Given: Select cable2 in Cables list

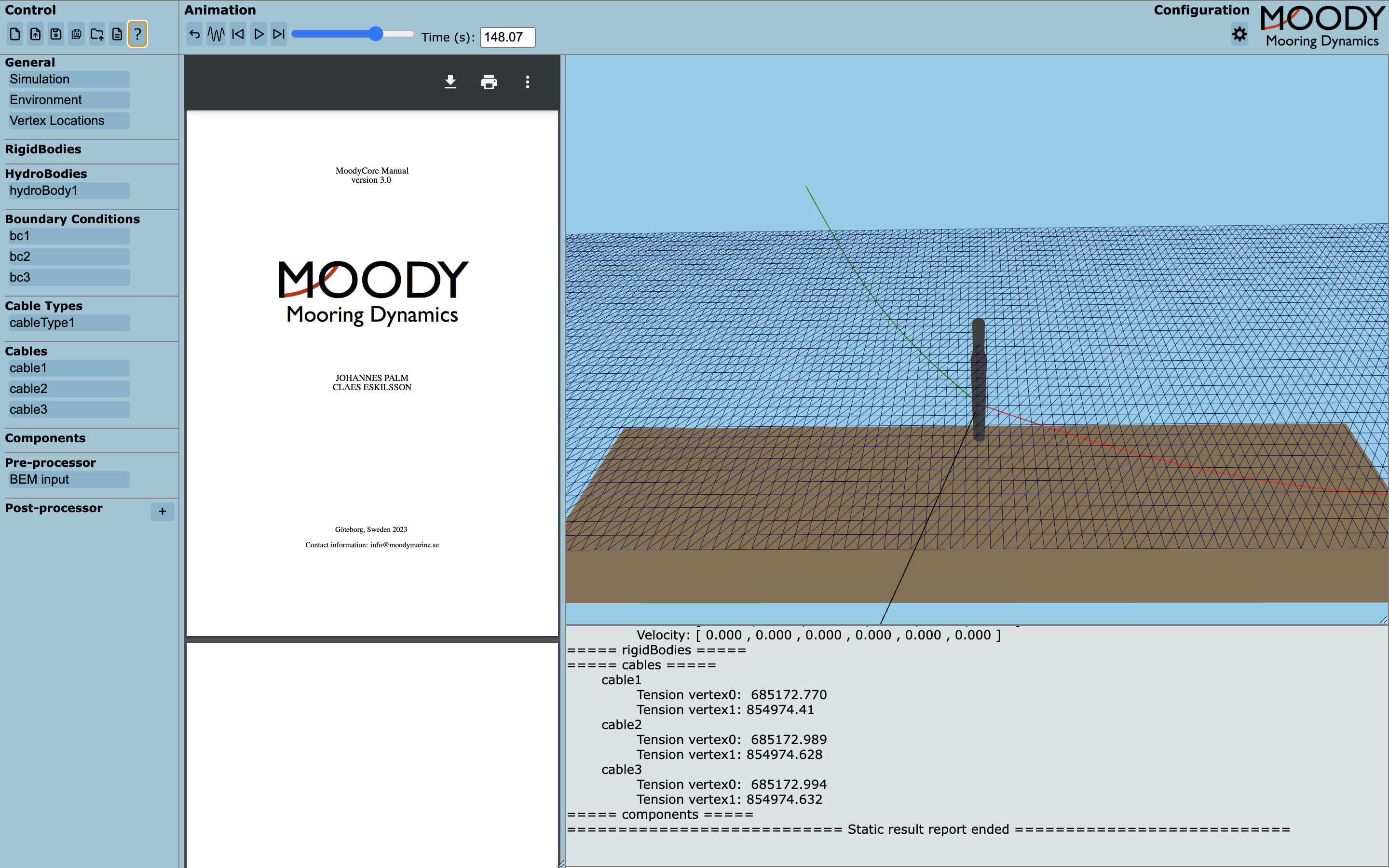Looking at the screenshot, I should [x=69, y=389].
